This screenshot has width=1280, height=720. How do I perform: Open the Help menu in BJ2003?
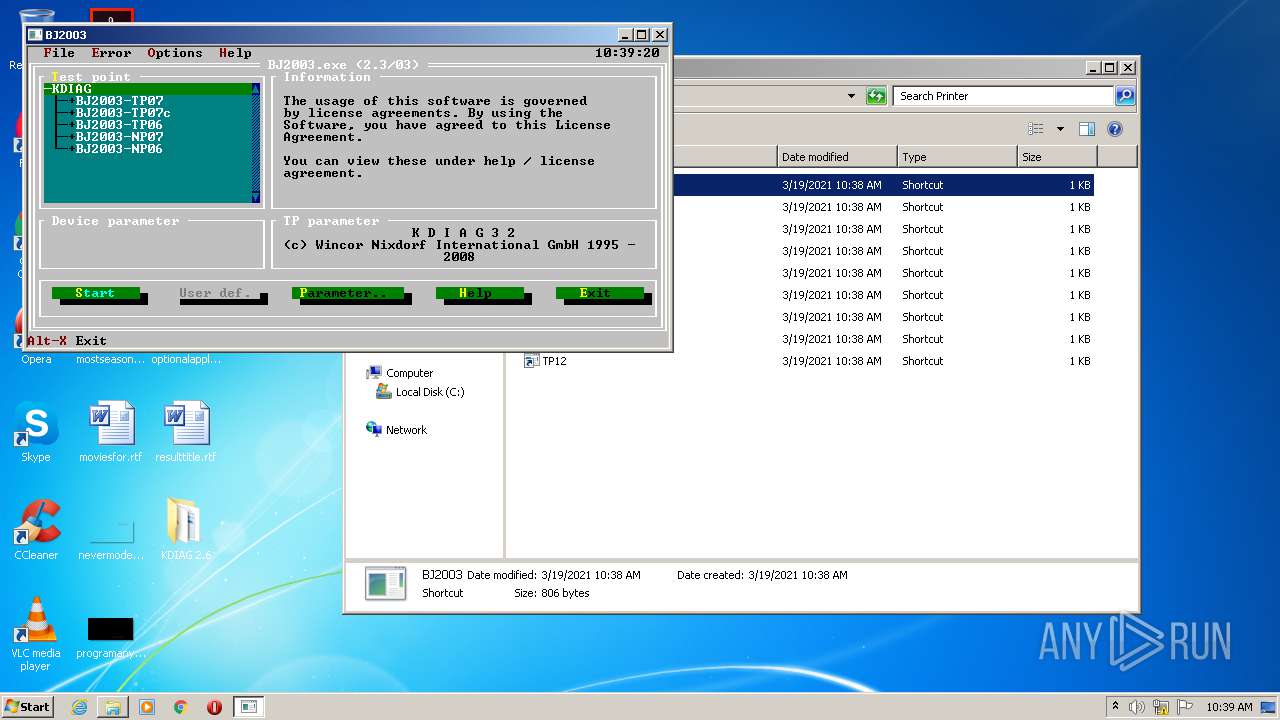(235, 53)
